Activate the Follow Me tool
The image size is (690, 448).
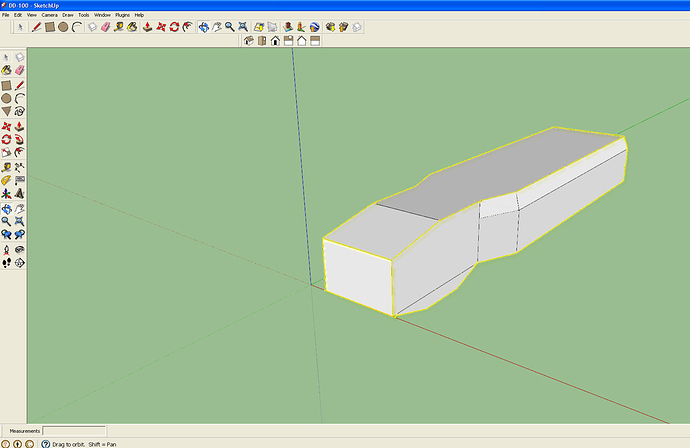[19, 139]
